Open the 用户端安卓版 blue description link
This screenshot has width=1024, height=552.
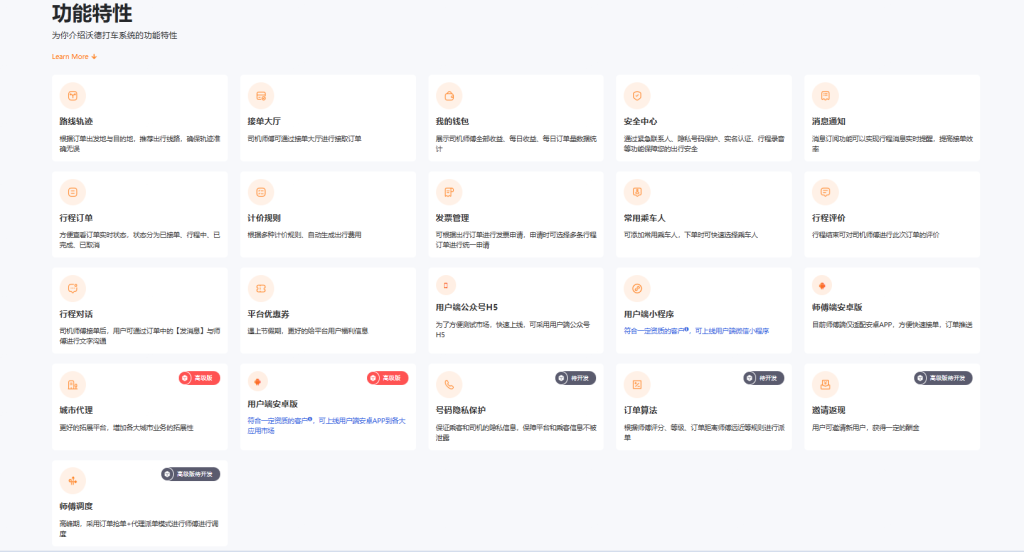click(325, 425)
